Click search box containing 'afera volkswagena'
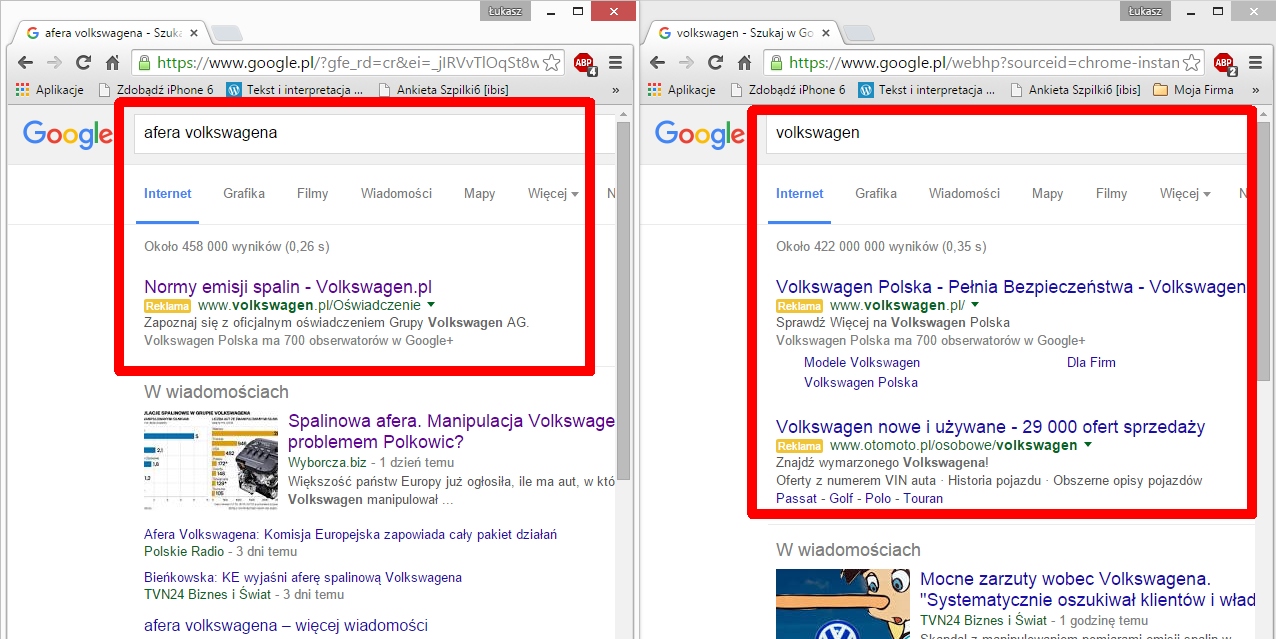The width and height of the screenshot is (1276, 639). click(x=375, y=132)
